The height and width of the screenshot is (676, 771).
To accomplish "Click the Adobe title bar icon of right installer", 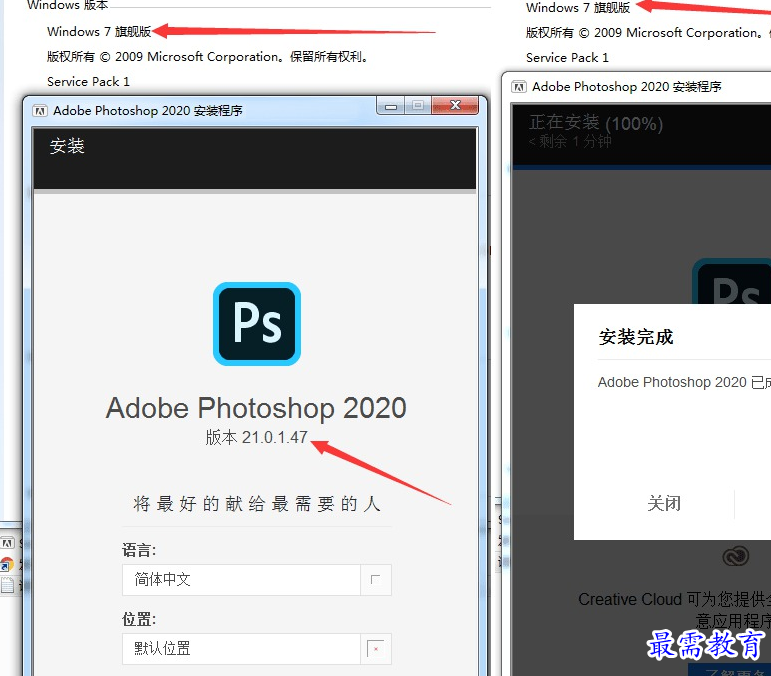I will click(x=519, y=87).
